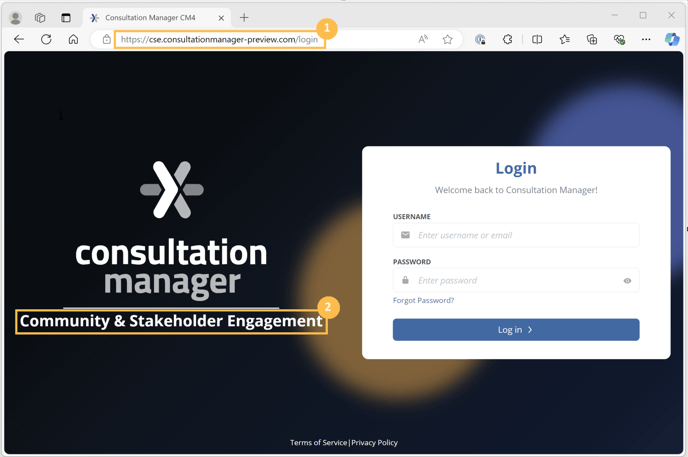688x457 pixels.
Task: Click the browser back arrow
Action: point(19,39)
